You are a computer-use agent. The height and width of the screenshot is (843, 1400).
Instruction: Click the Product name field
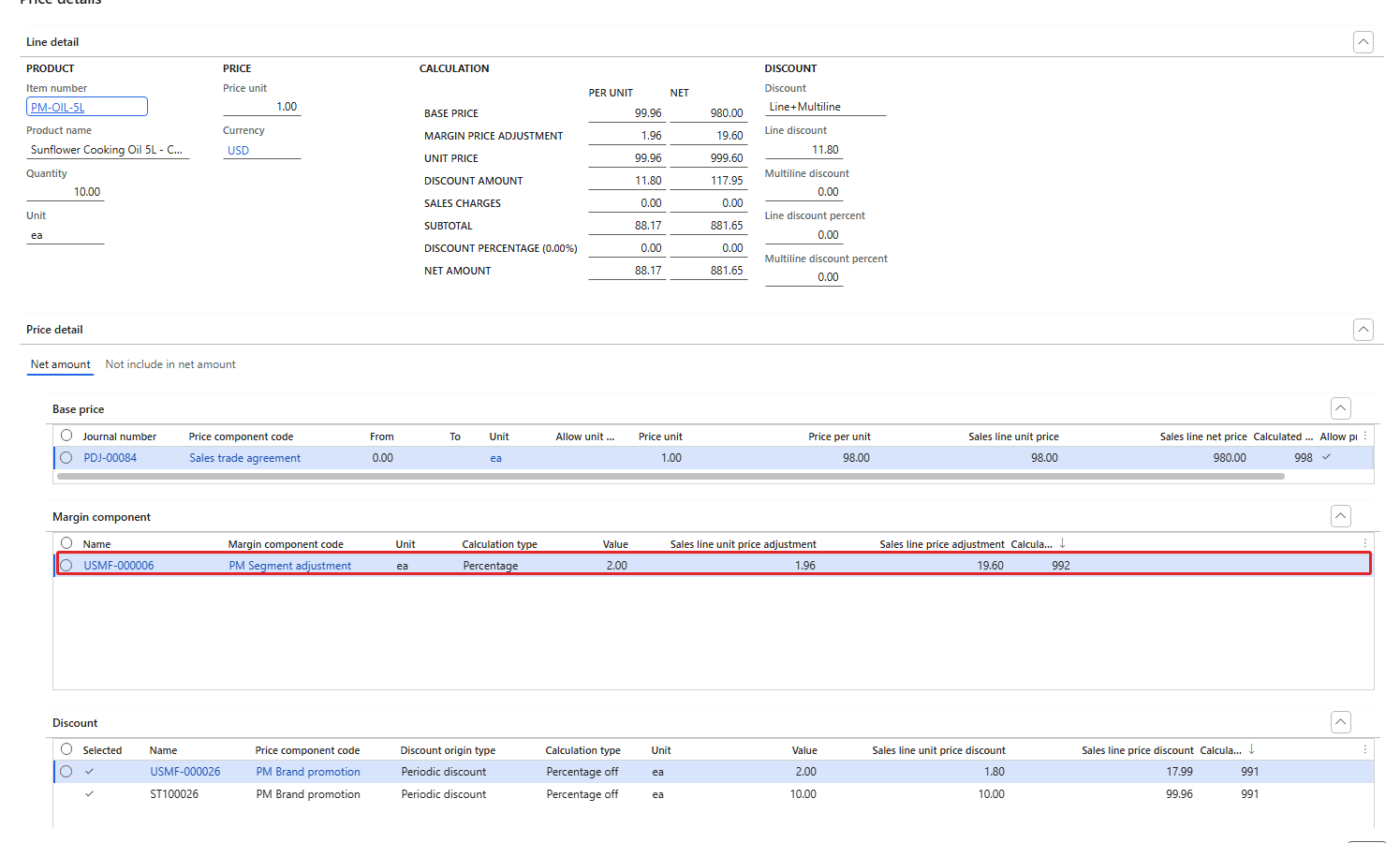coord(108,150)
